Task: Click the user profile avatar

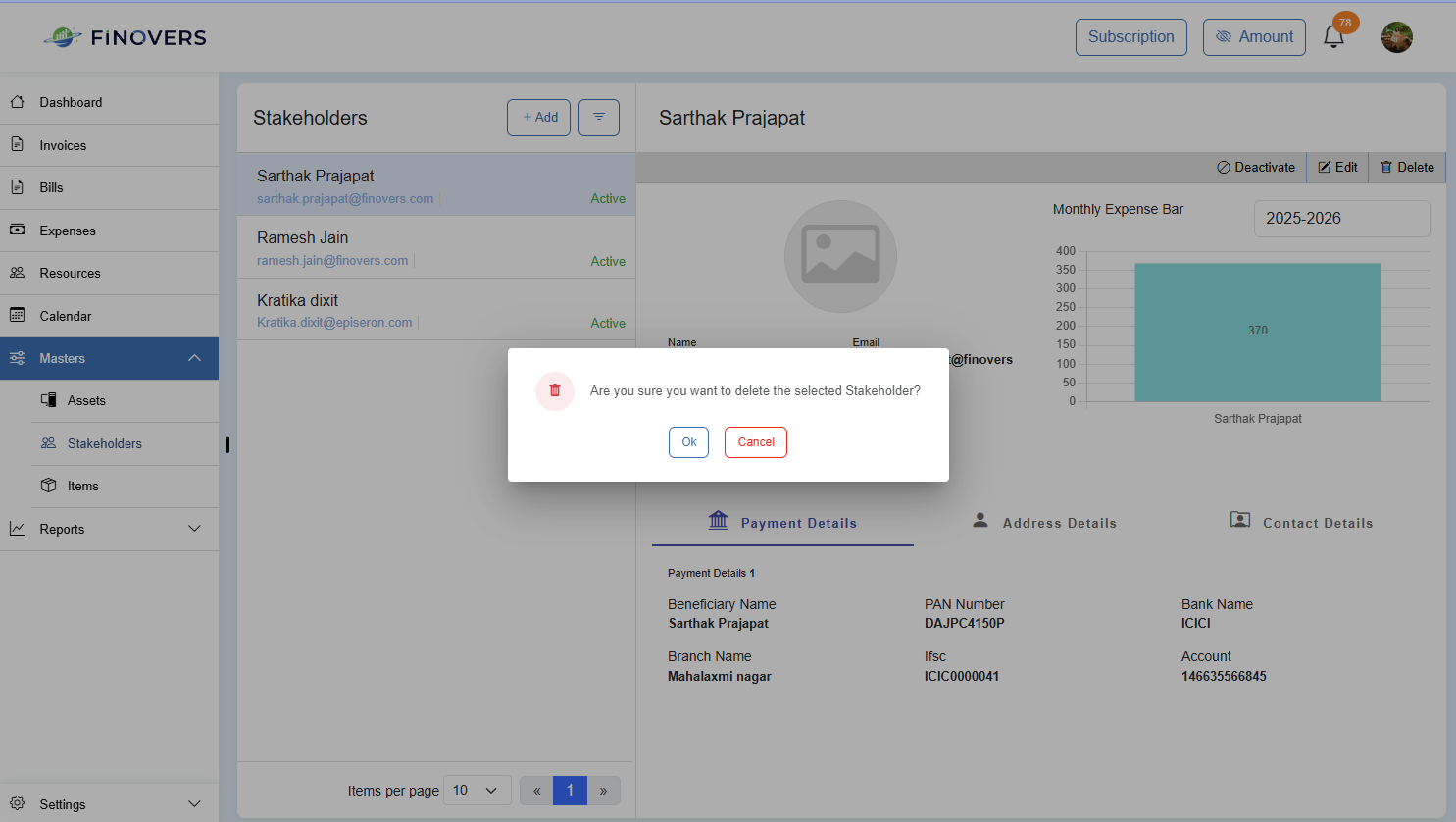Action: (x=1397, y=37)
